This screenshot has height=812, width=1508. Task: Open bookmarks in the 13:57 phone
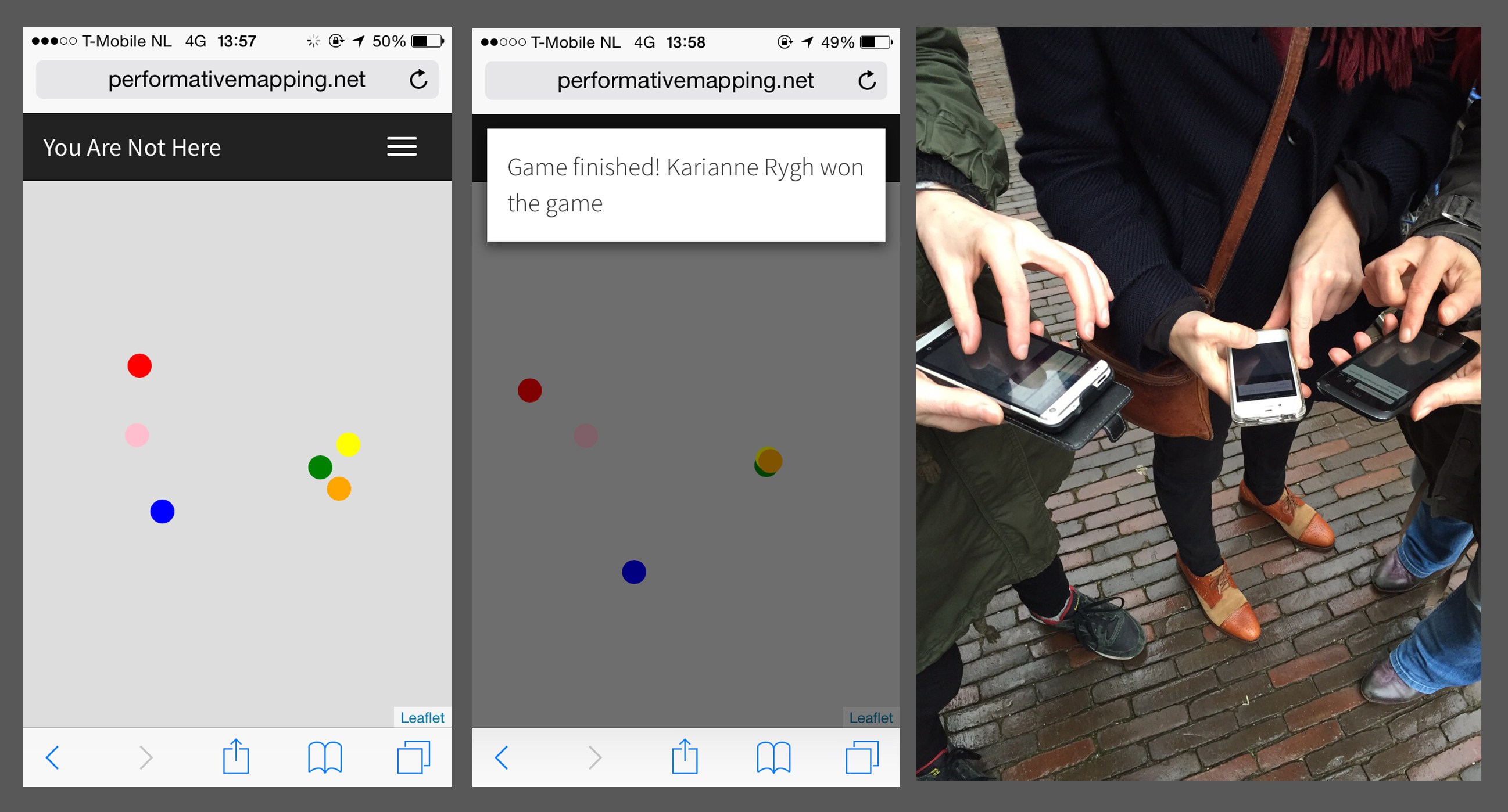click(x=325, y=757)
